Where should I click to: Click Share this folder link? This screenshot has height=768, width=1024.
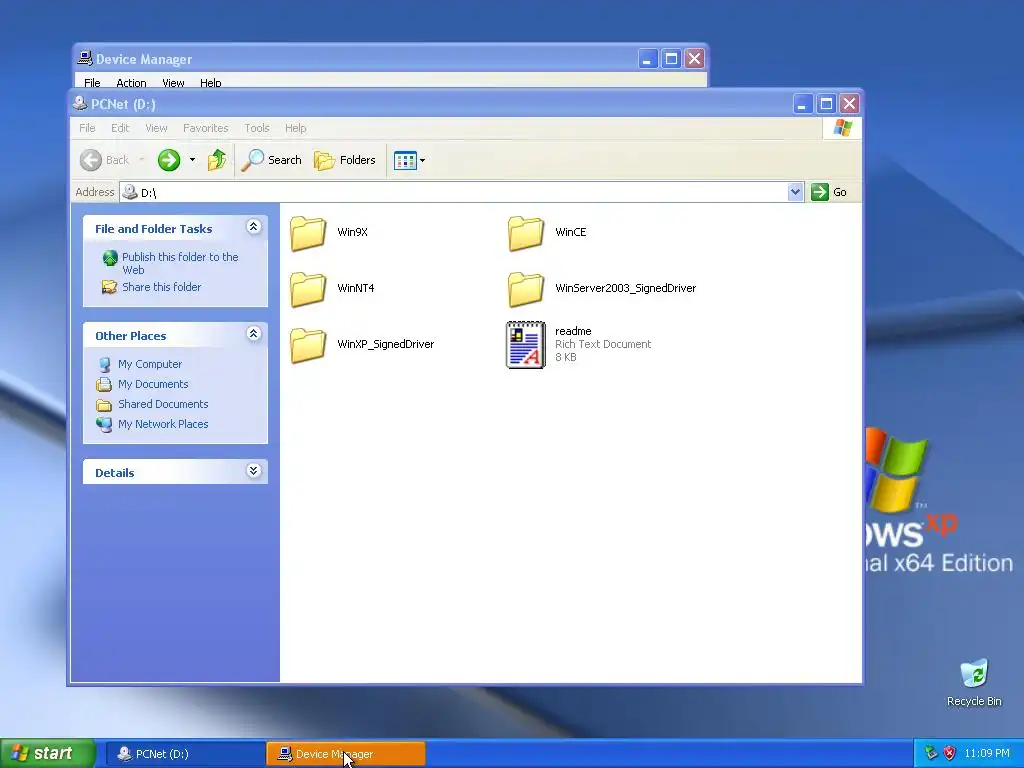(x=161, y=287)
